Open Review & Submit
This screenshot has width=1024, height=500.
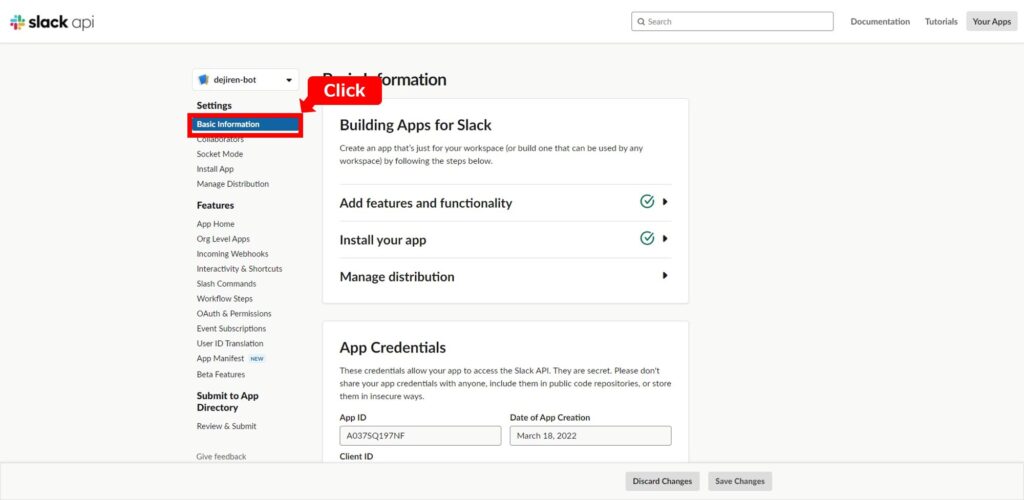click(227, 426)
